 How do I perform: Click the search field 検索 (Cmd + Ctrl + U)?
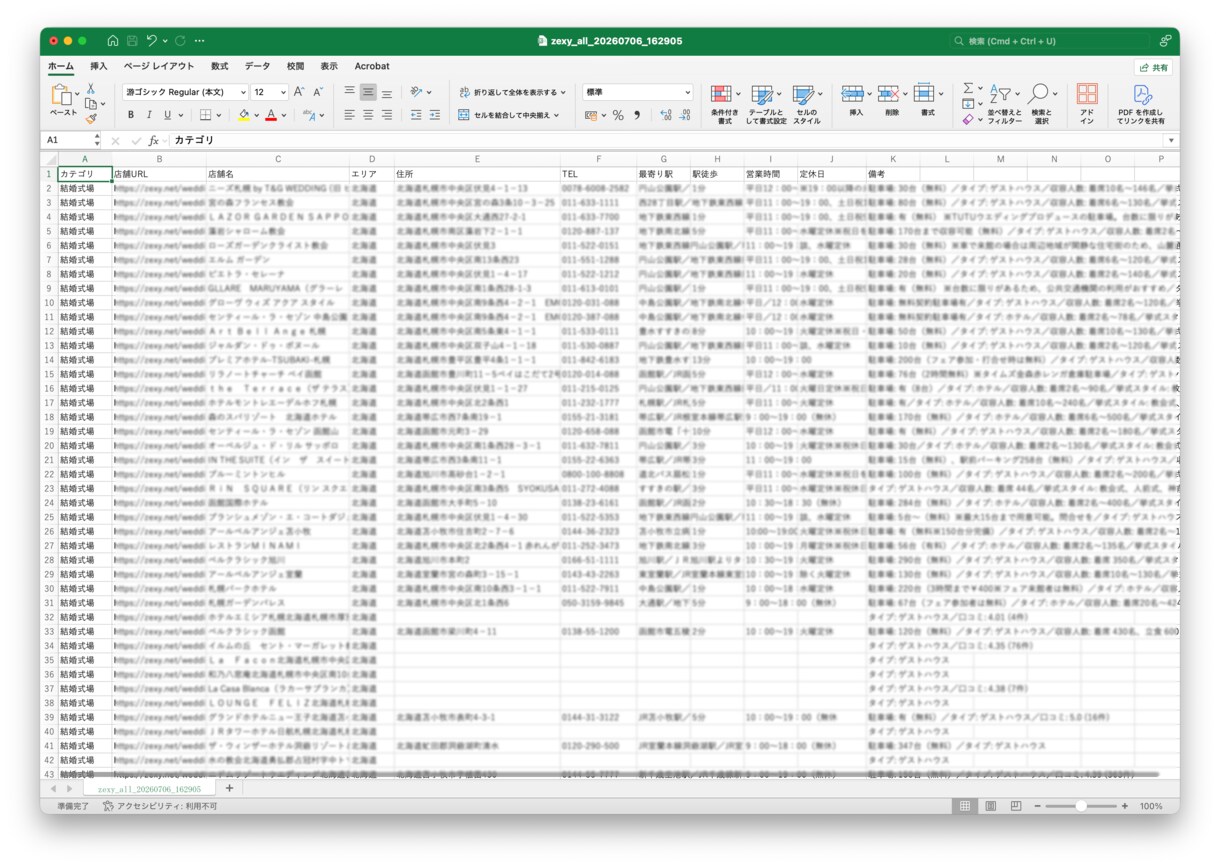[1048, 41]
